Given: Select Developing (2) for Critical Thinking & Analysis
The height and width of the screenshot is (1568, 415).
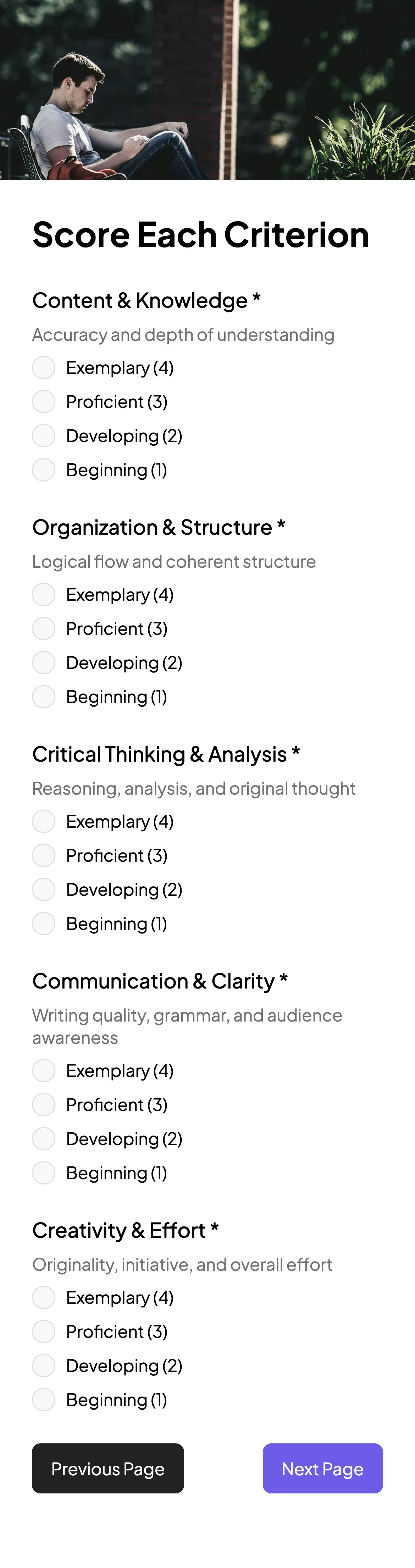Looking at the screenshot, I should [43, 889].
